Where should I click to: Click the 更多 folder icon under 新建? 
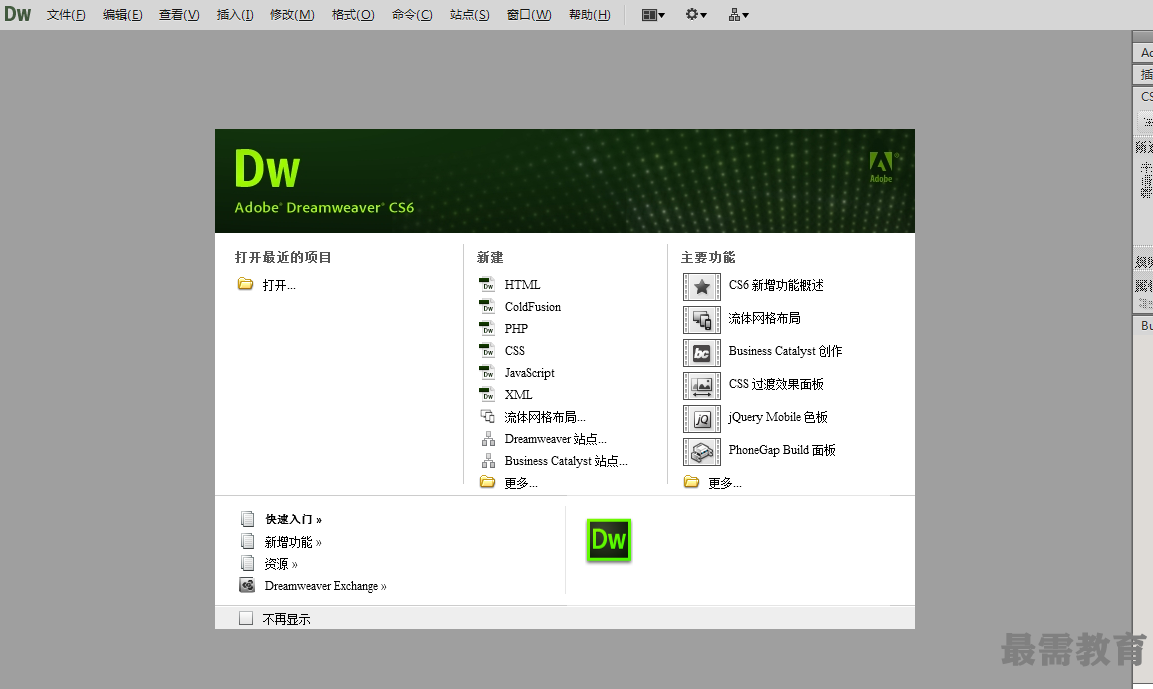click(487, 482)
